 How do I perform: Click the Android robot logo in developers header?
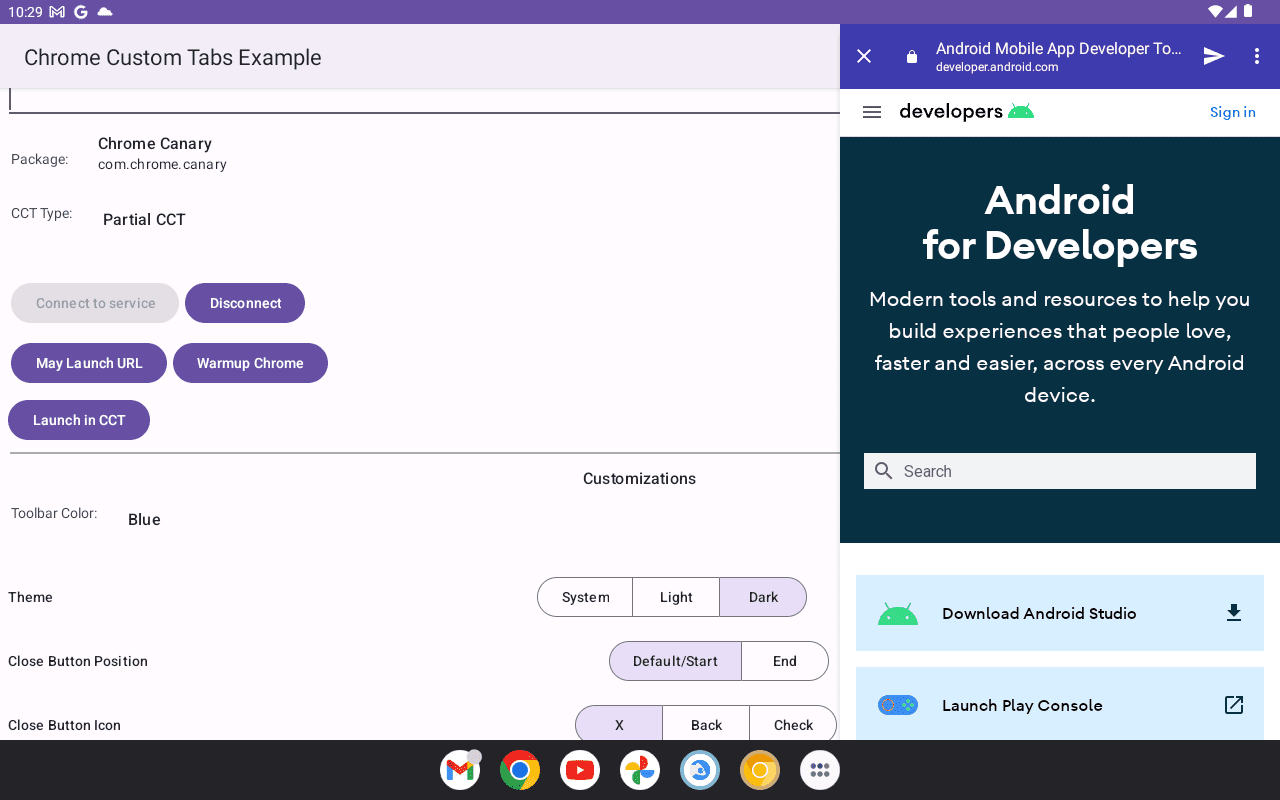(x=1021, y=111)
